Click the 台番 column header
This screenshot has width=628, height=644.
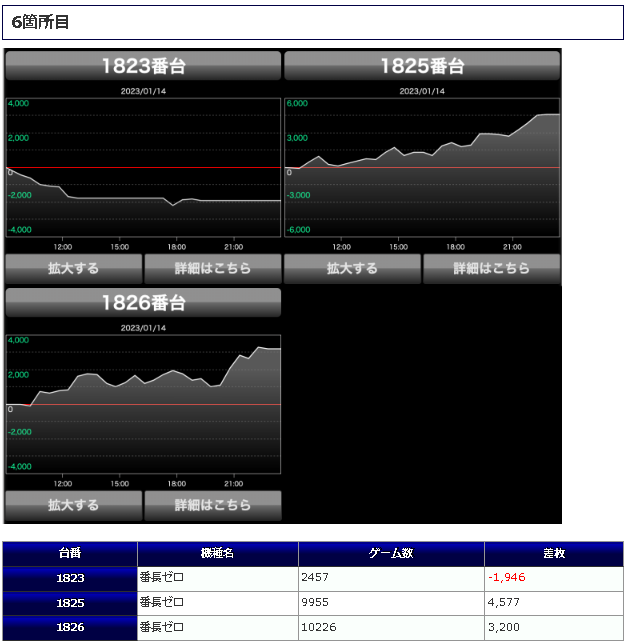coord(70,554)
